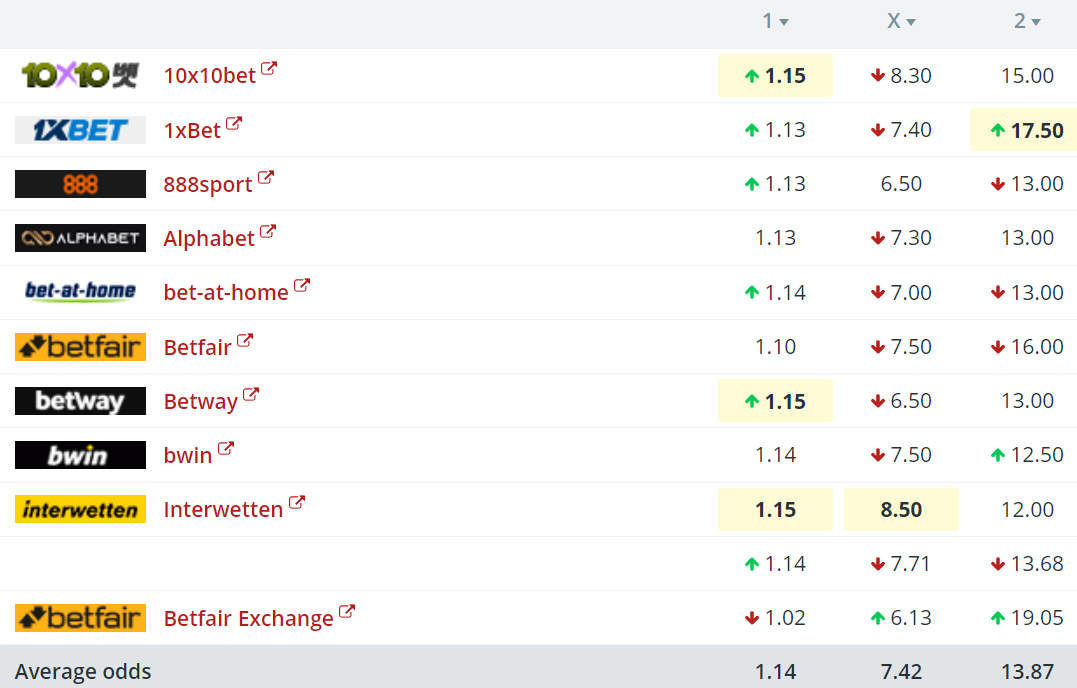Screen dimensions: 1077x688
Task: Click the 10x10bet logo image
Action: click(80, 75)
